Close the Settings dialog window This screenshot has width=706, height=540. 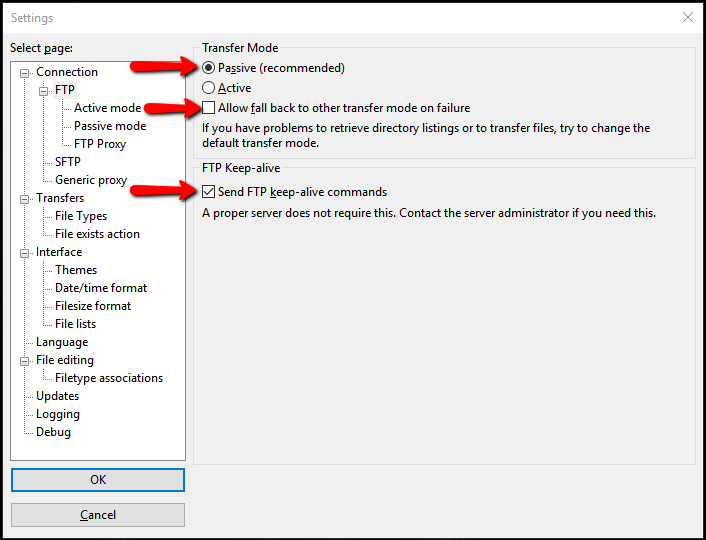coord(687,17)
